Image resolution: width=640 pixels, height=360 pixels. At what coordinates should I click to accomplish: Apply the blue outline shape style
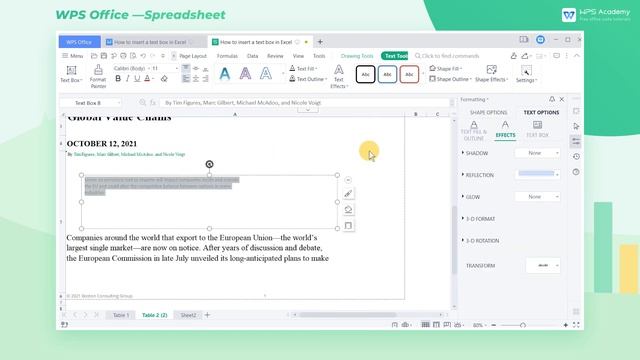click(387, 74)
